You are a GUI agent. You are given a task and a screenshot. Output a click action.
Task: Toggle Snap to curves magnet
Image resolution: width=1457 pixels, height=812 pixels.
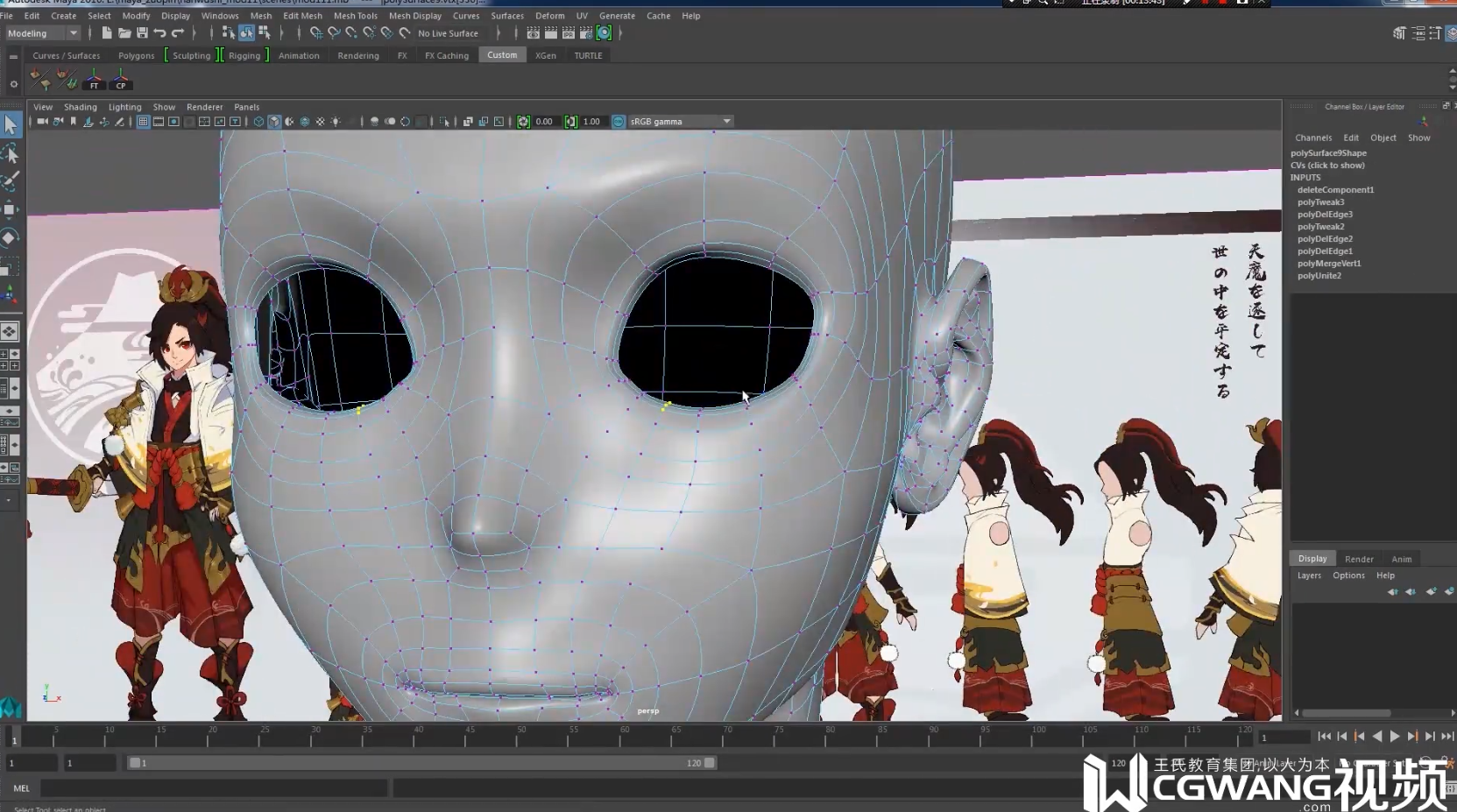click(334, 33)
